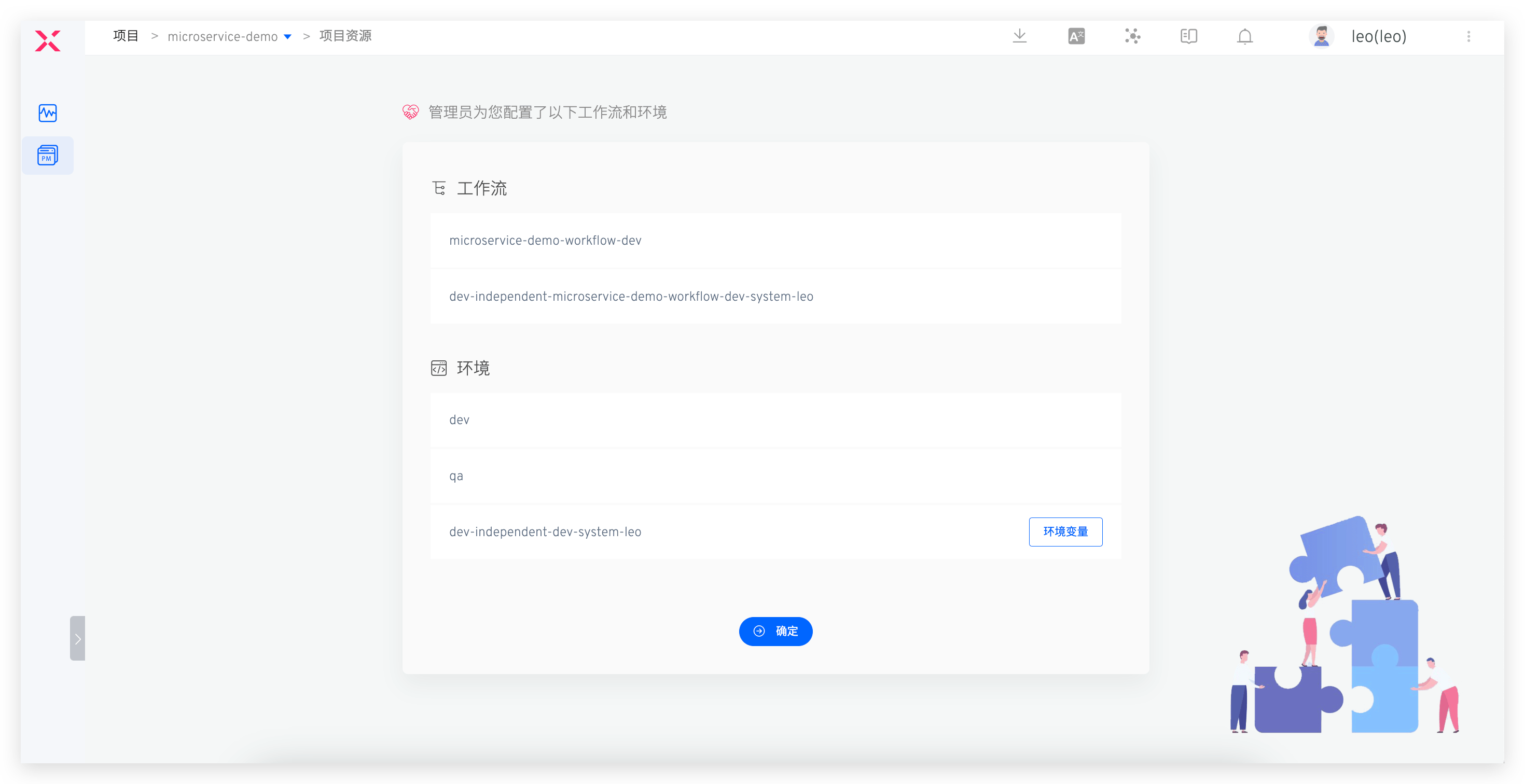This screenshot has height=784, width=1525.
Task: Confirm with the 确定 button
Action: pyautogui.click(x=775, y=632)
